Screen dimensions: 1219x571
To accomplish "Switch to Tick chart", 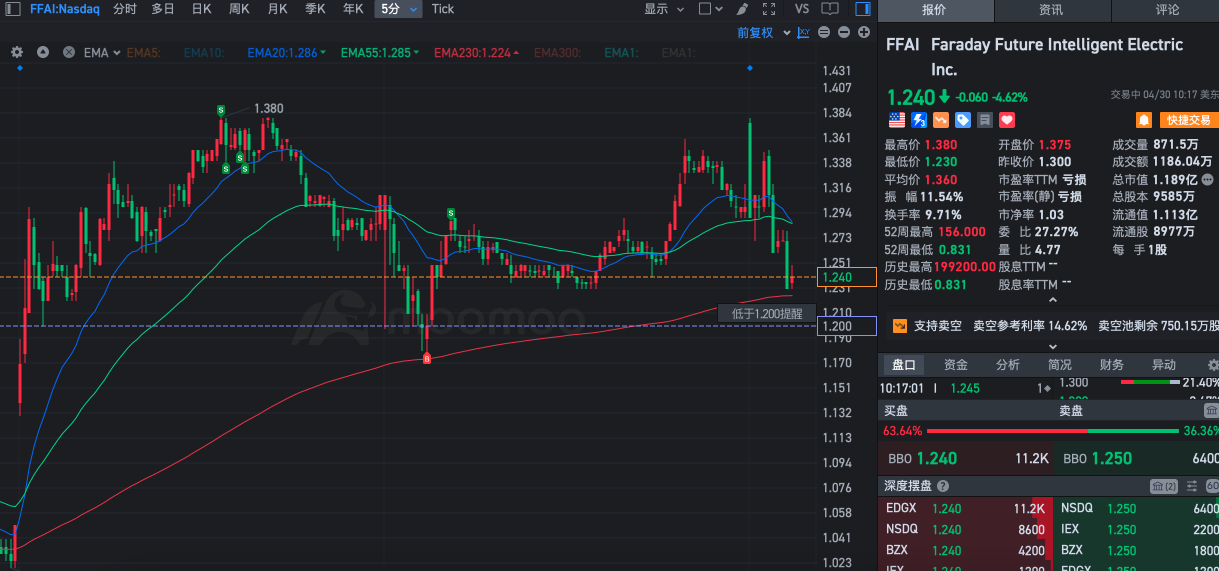I will point(443,9).
